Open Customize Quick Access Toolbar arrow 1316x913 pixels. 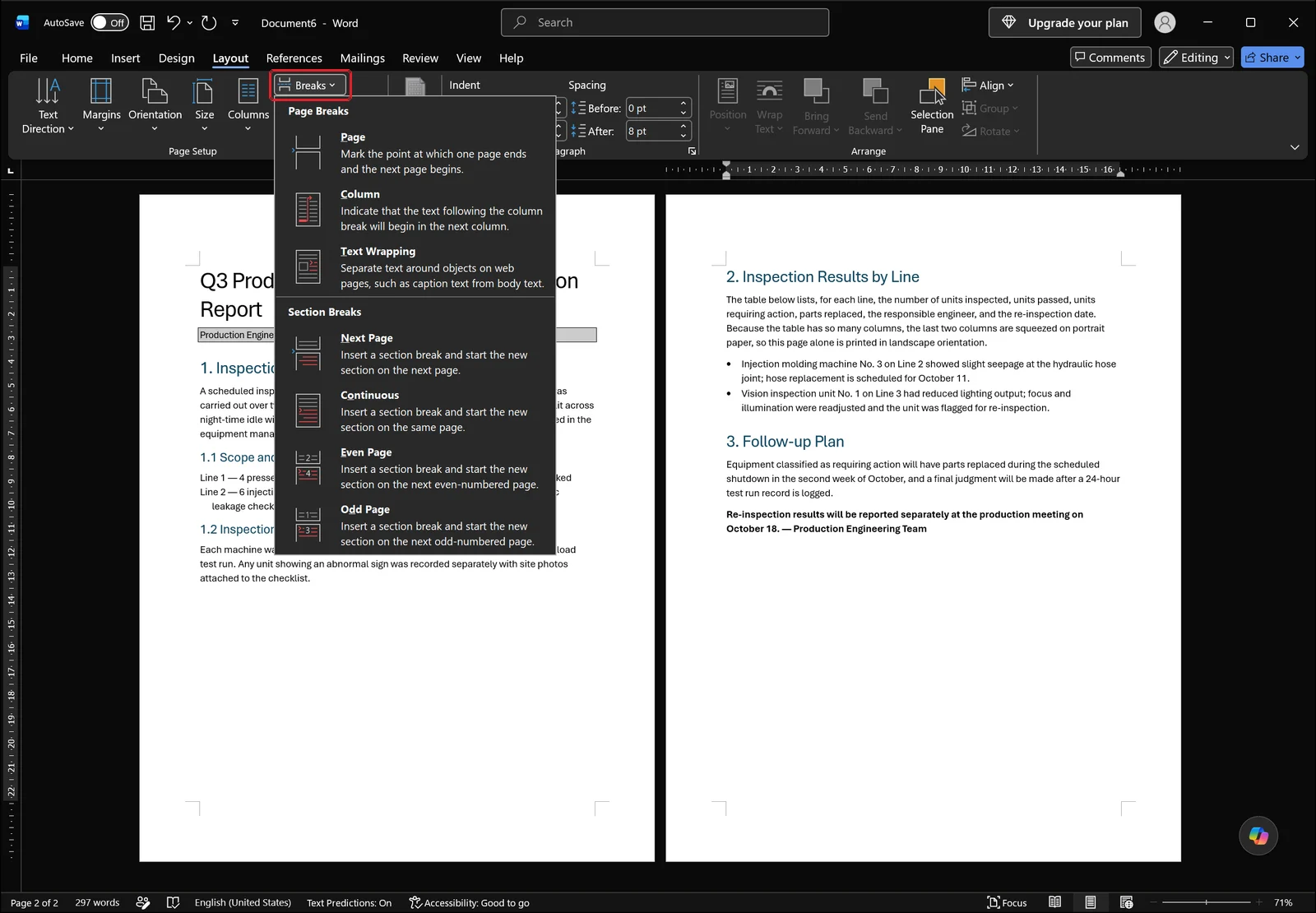tap(235, 23)
